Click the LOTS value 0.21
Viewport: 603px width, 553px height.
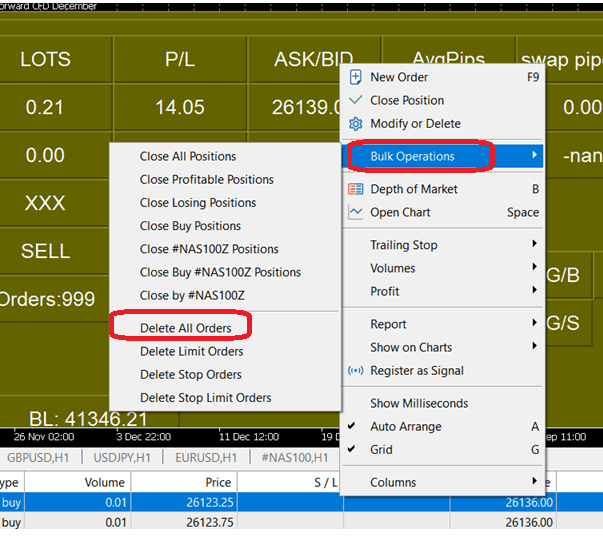pos(45,107)
